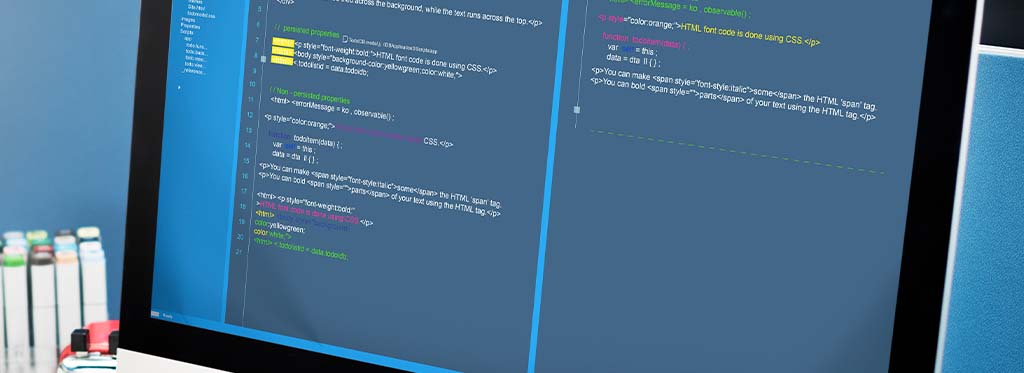Click line number 19 in the left gutter
The image size is (1024, 373).
coord(241,221)
